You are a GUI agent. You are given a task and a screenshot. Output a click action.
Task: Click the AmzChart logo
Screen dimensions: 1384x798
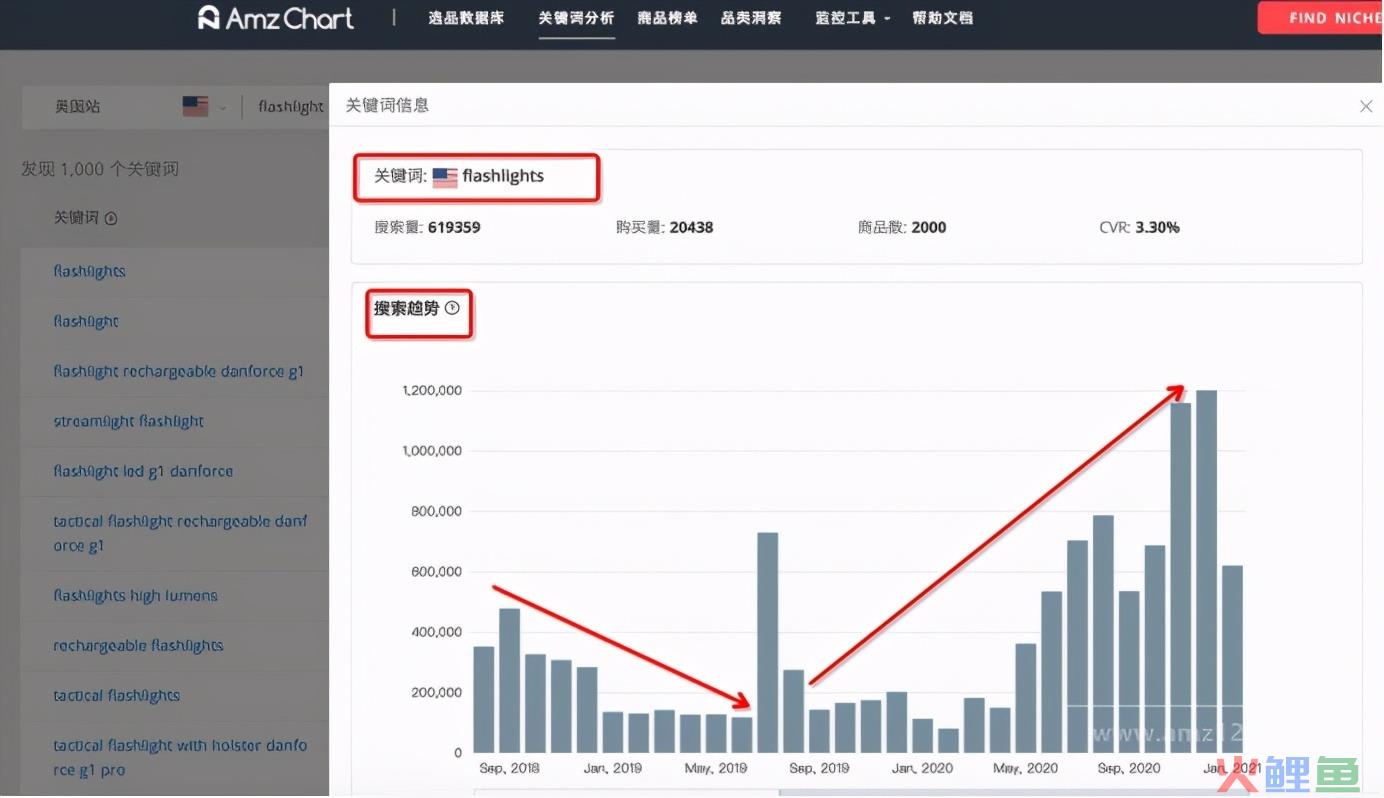coord(276,18)
